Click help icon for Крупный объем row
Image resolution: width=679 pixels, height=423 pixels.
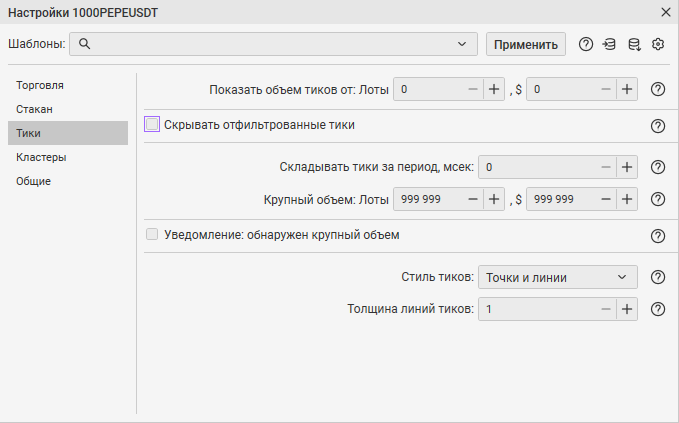click(658, 199)
